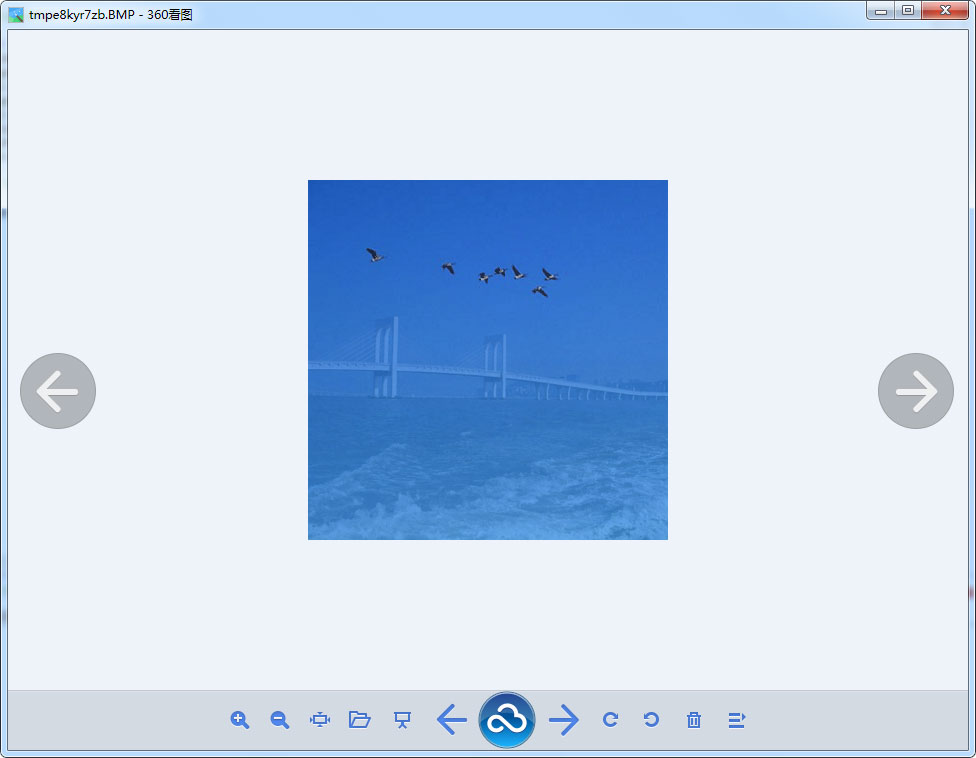
Task: Delete the image with the trash icon
Action: click(x=694, y=720)
